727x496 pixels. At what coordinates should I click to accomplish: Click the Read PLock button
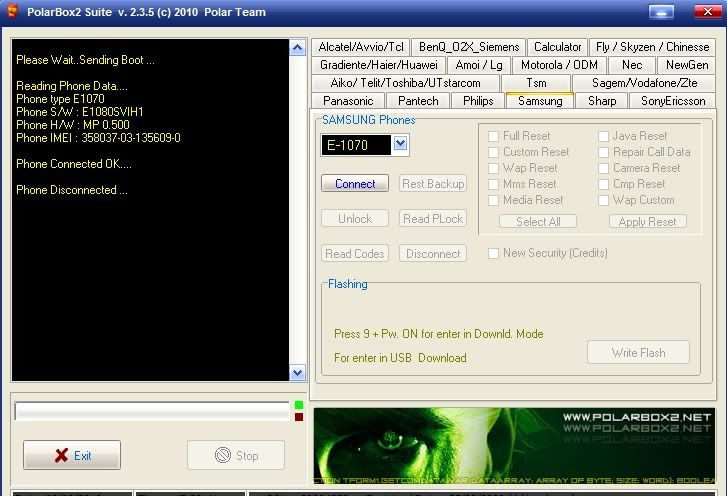pyautogui.click(x=433, y=218)
